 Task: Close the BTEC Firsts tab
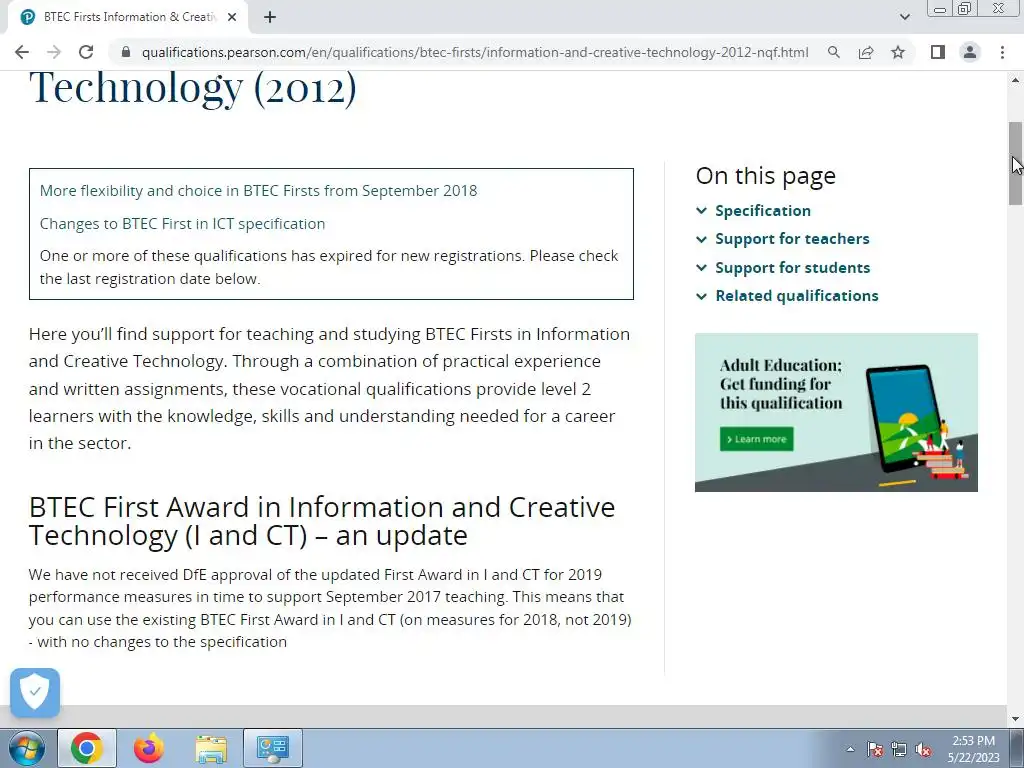pos(232,18)
